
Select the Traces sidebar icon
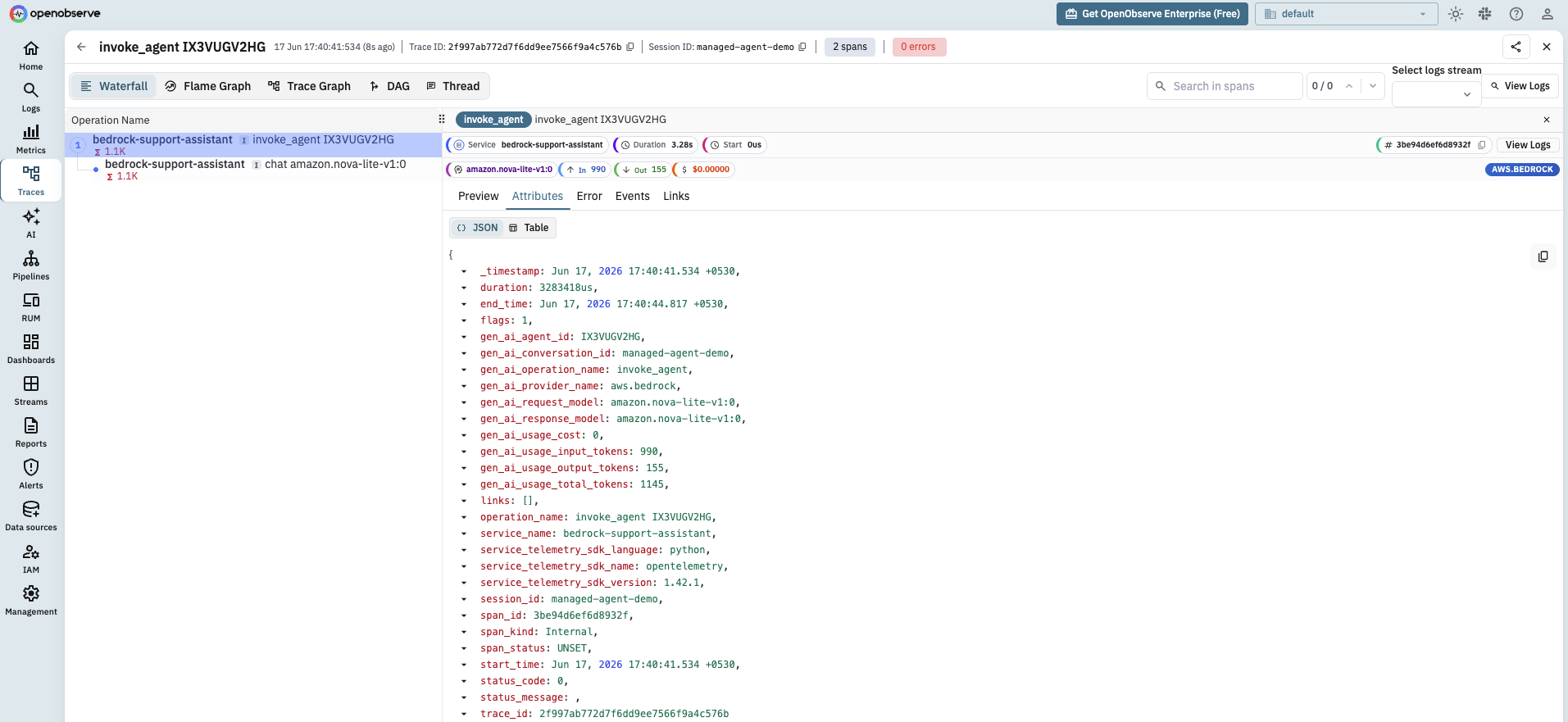(x=31, y=181)
